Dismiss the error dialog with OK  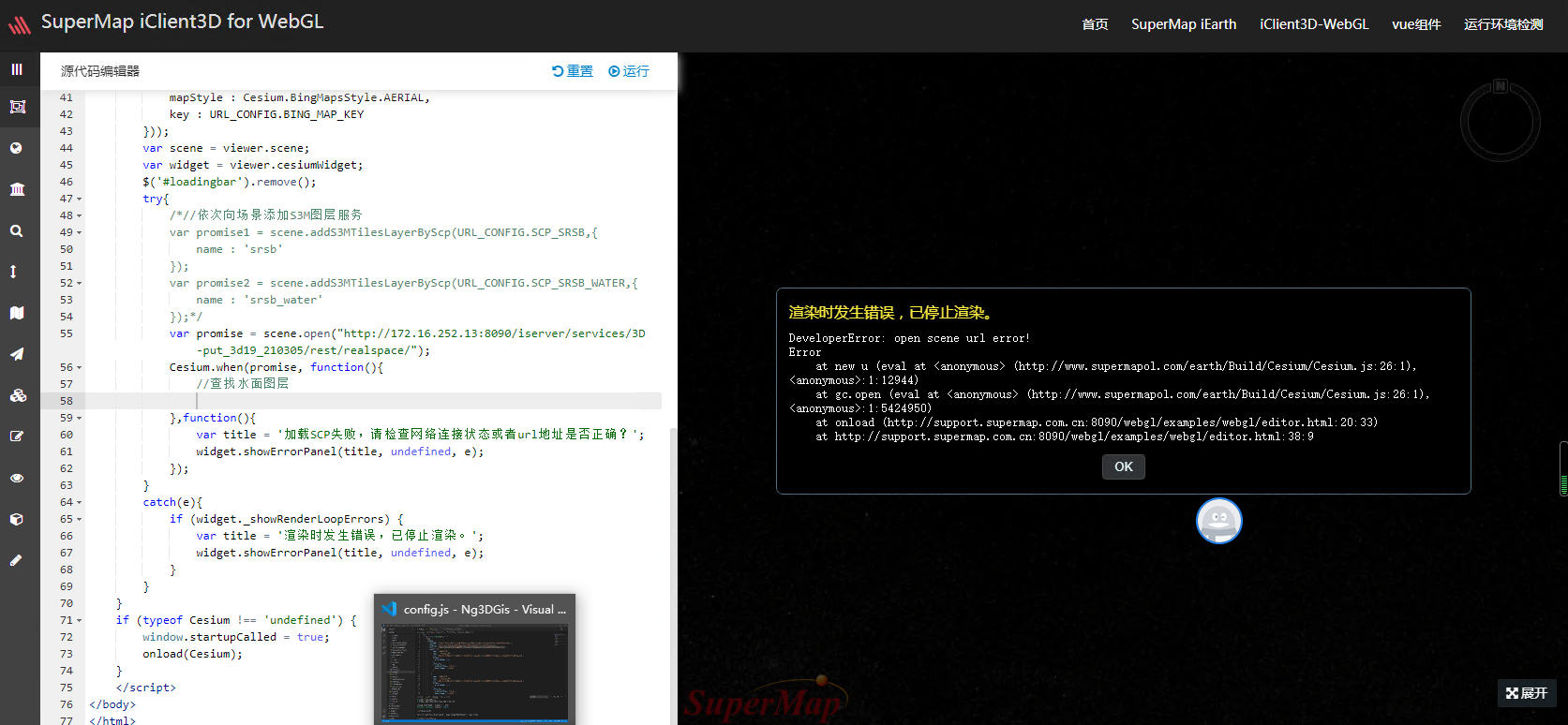pyautogui.click(x=1124, y=466)
